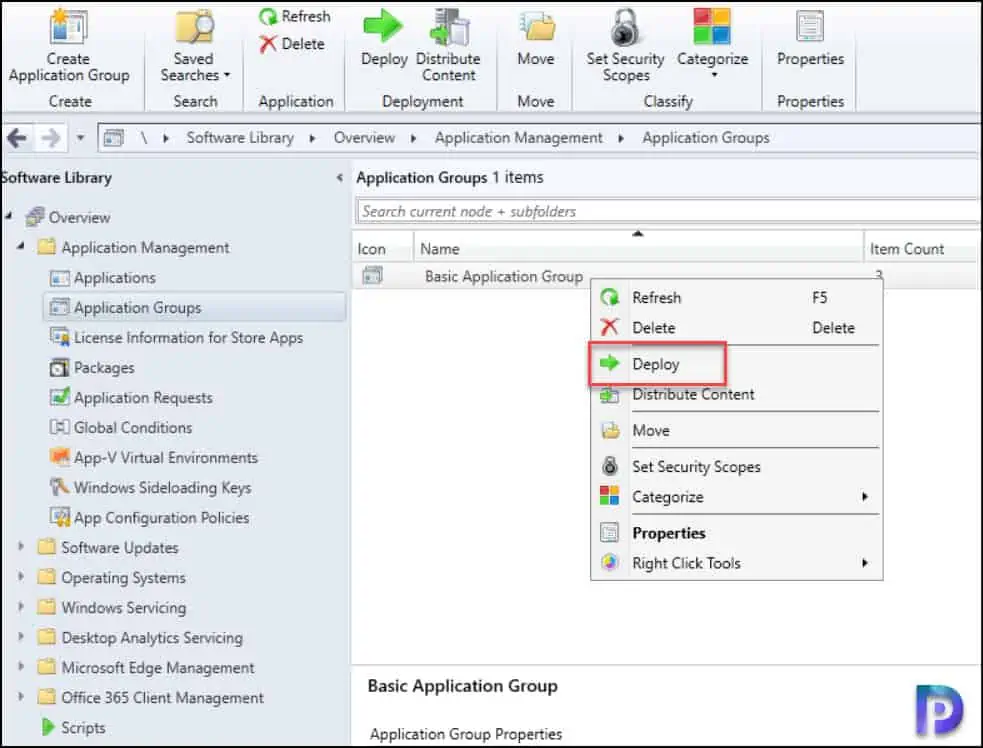This screenshot has height=748, width=983.
Task: Expand Software Updates folder
Action: [21, 546]
